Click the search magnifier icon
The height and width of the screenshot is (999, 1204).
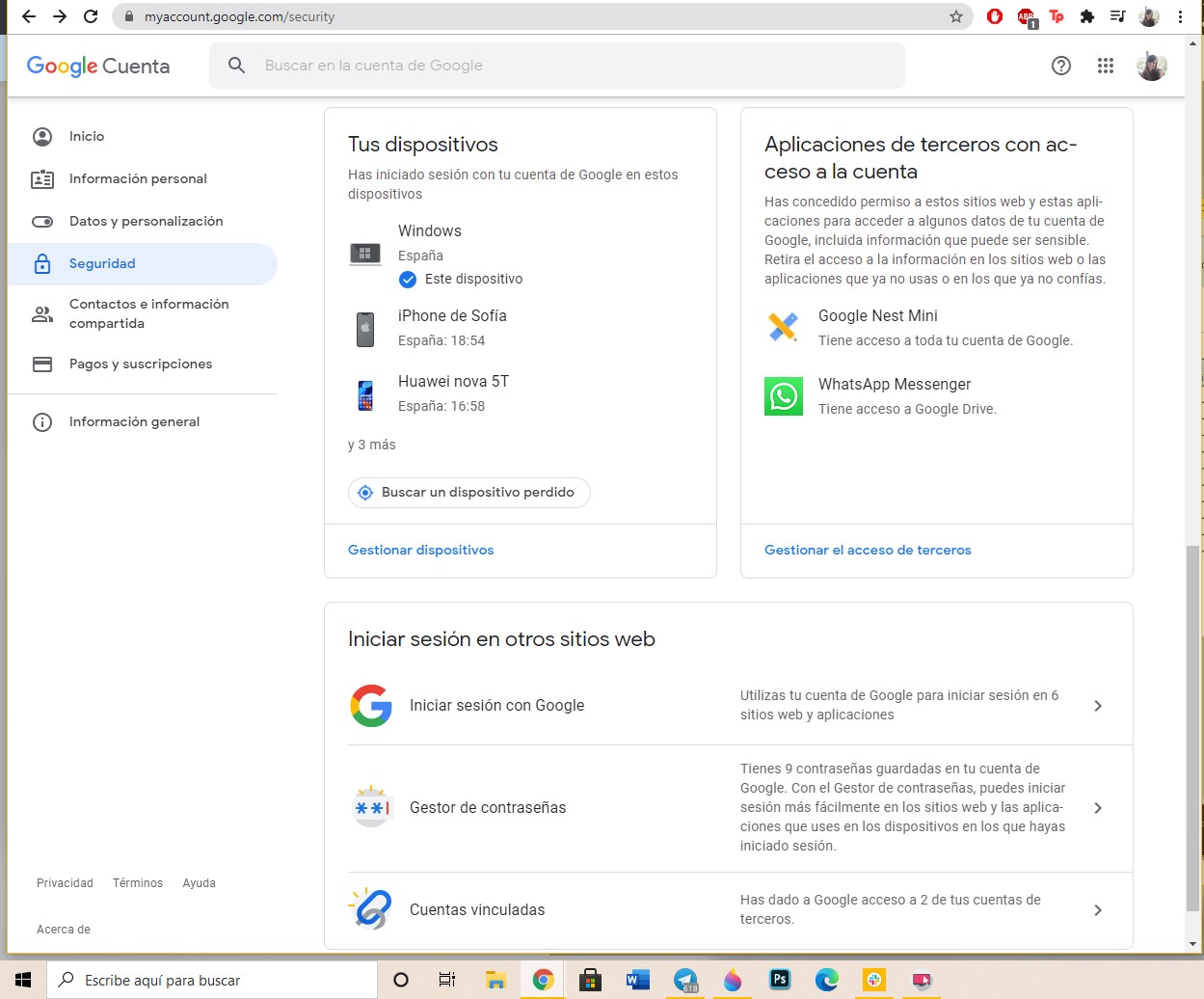click(x=236, y=66)
